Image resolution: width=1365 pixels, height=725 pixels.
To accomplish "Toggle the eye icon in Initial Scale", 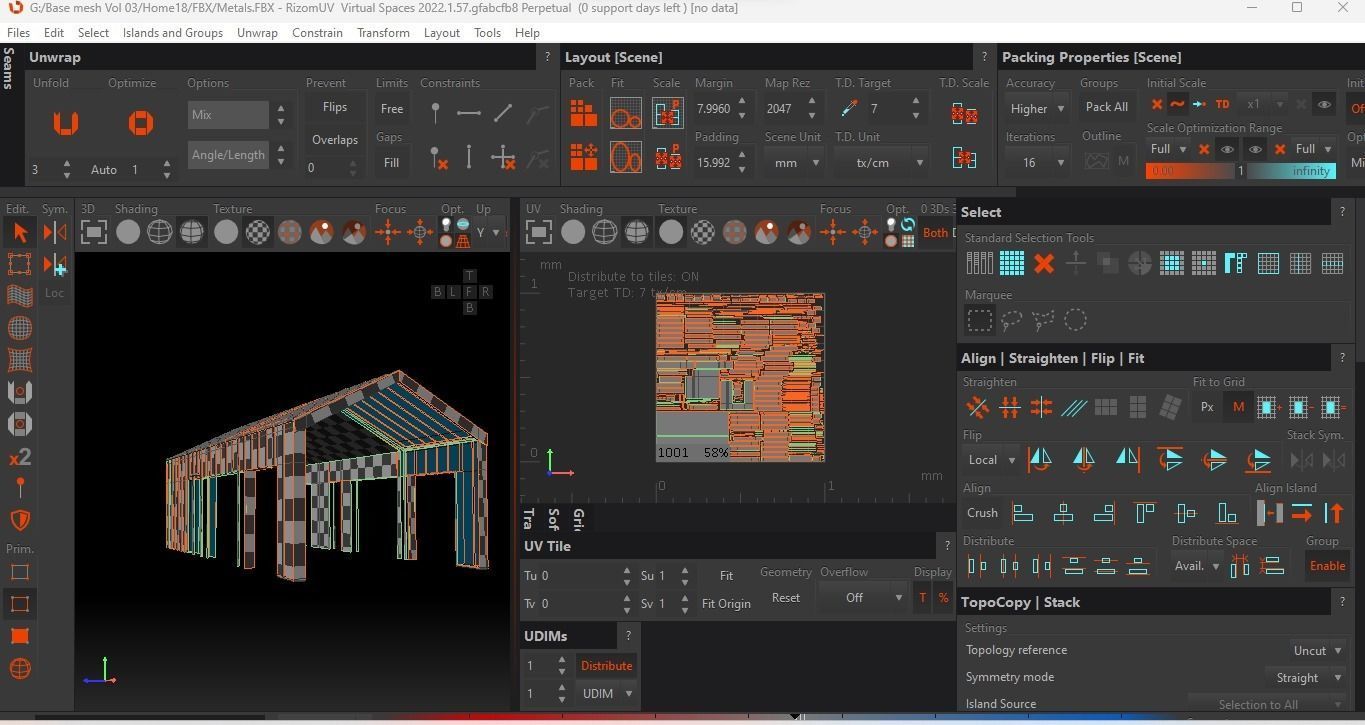I will [x=1324, y=104].
